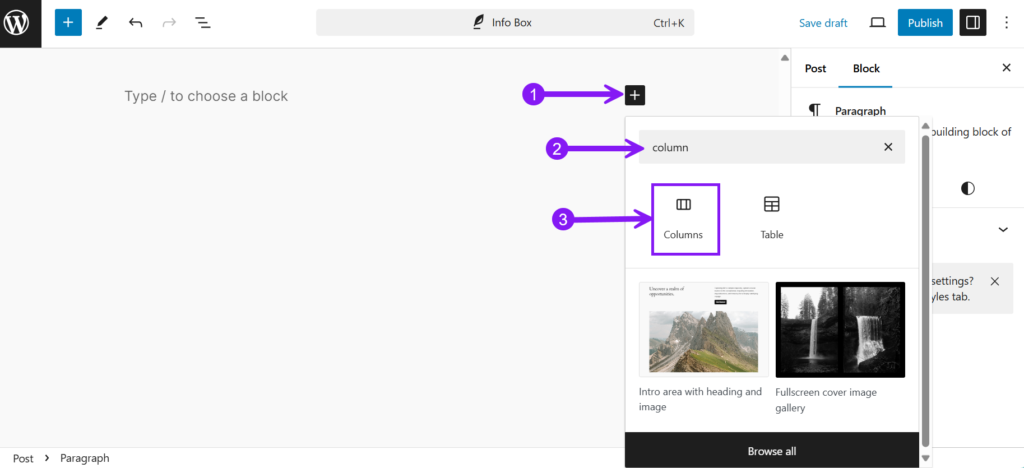
Task: Select the Tools pencil icon
Action: (x=101, y=23)
